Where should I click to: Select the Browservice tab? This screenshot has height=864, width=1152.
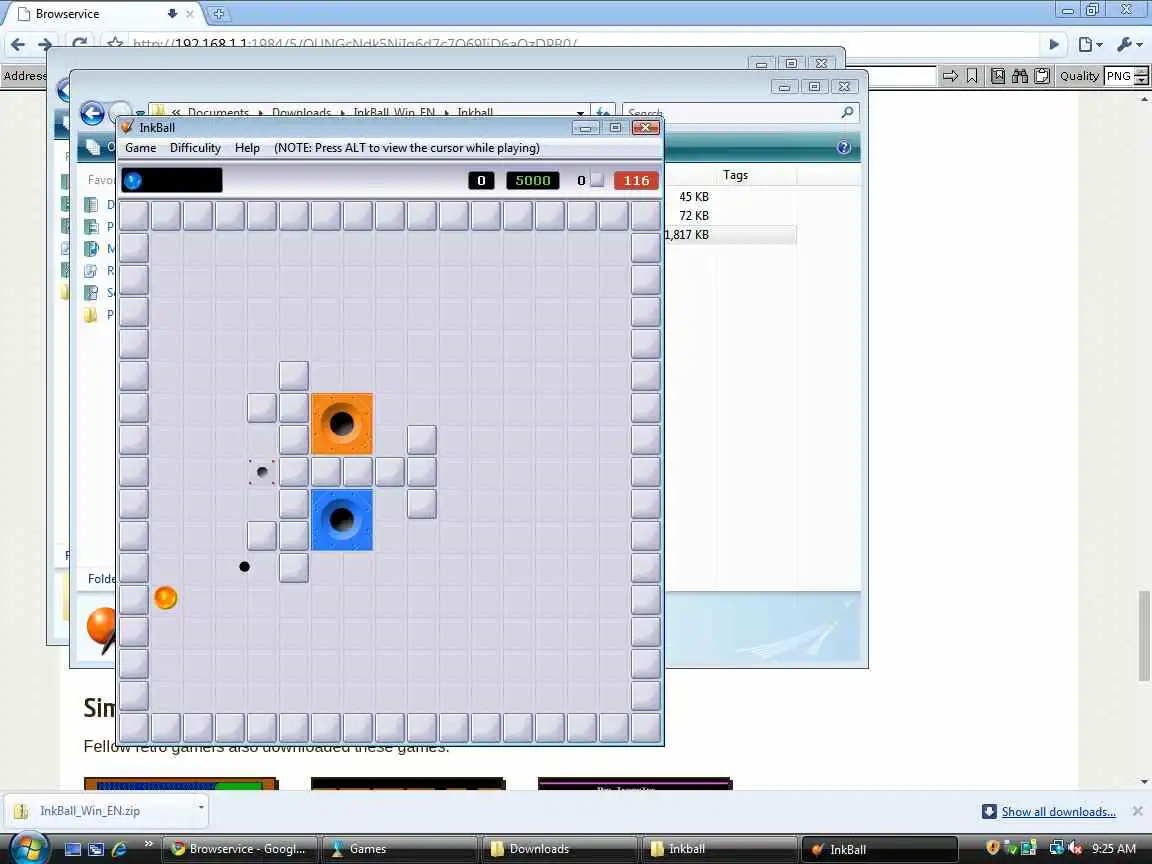tap(103, 13)
